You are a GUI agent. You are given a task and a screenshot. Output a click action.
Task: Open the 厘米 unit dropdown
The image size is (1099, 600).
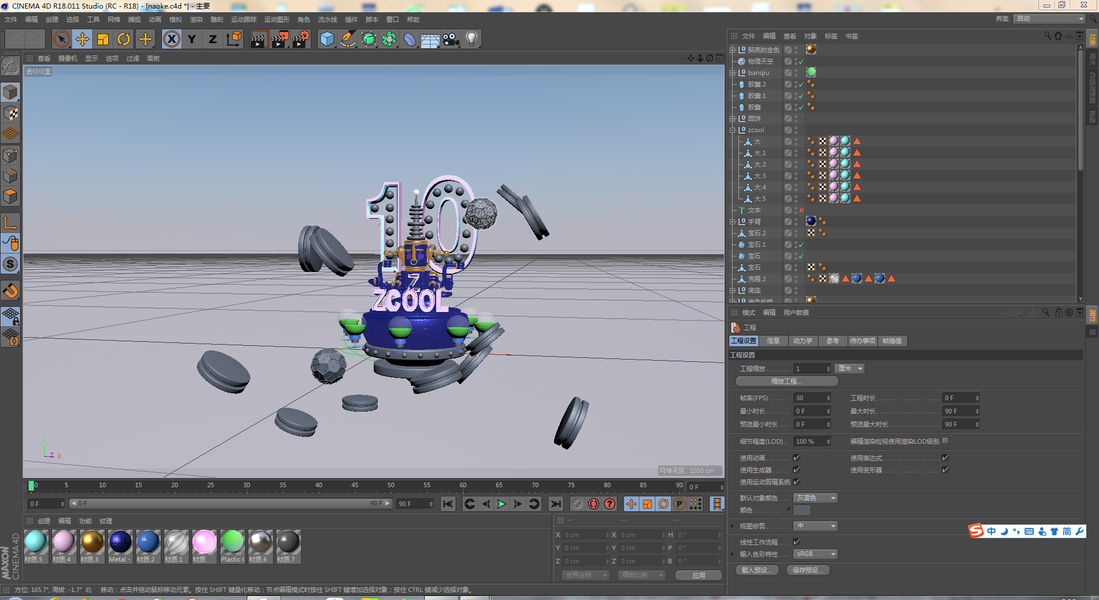pos(849,368)
